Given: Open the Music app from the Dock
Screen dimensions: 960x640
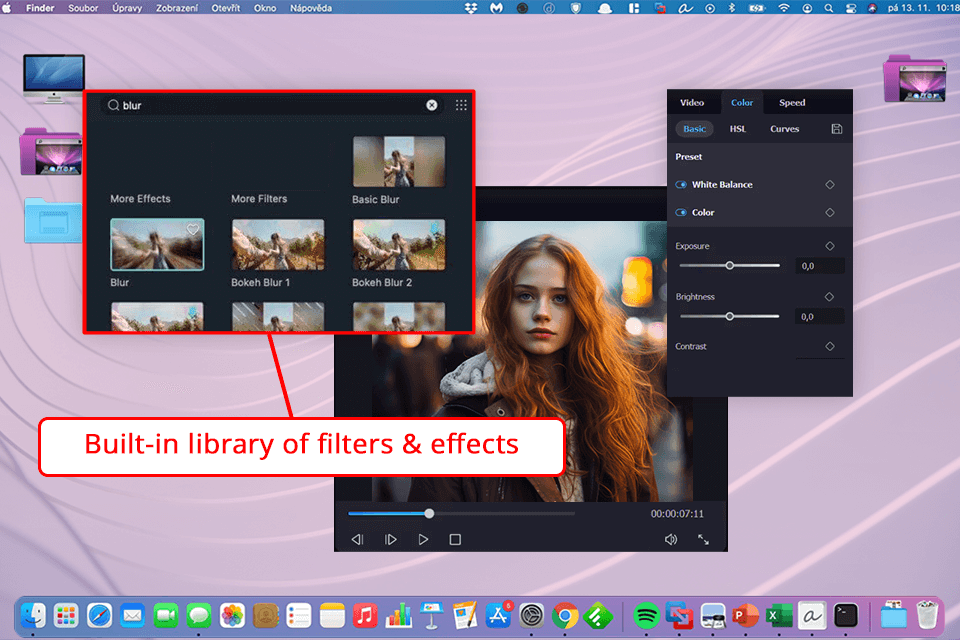Looking at the screenshot, I should click(x=365, y=616).
